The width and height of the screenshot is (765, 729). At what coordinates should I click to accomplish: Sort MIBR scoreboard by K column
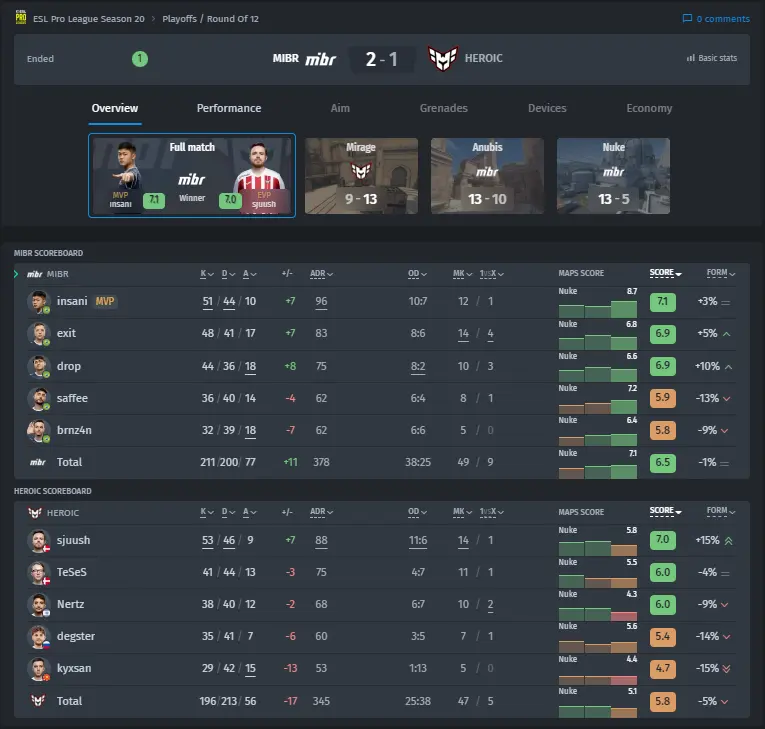[207, 274]
